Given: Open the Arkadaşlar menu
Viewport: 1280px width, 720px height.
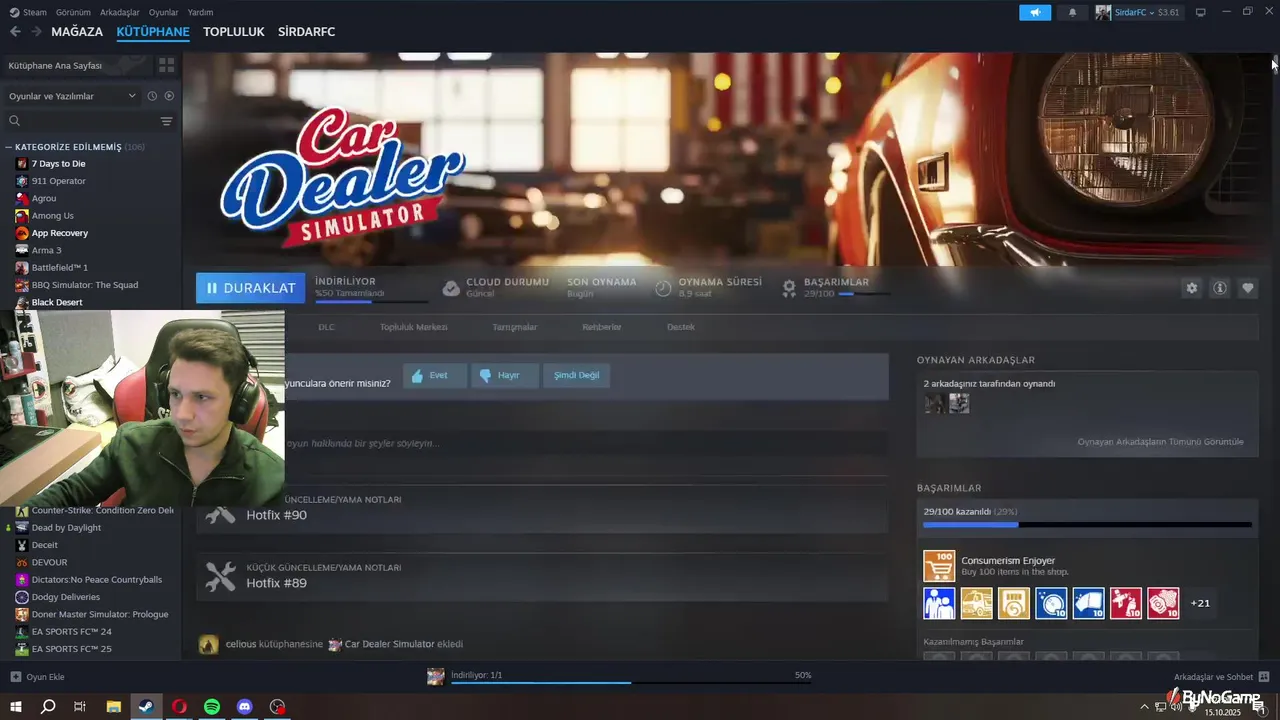Looking at the screenshot, I should coord(120,12).
